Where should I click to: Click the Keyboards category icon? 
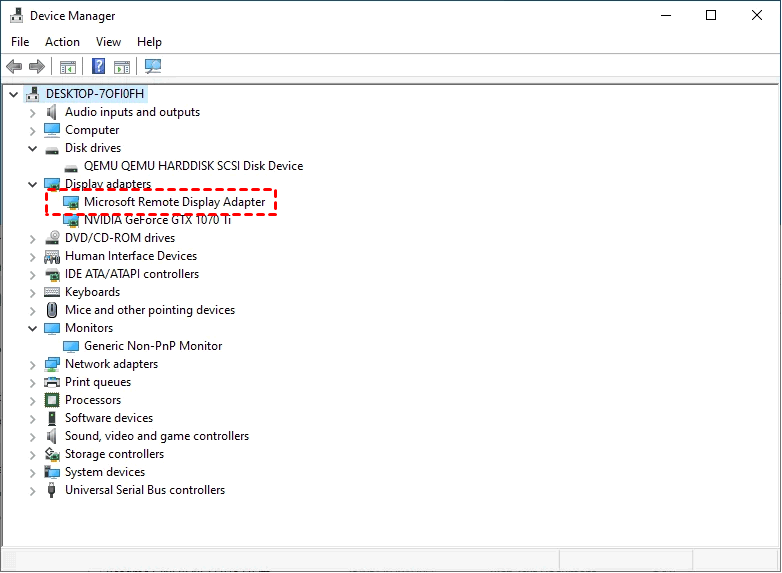click(x=52, y=292)
